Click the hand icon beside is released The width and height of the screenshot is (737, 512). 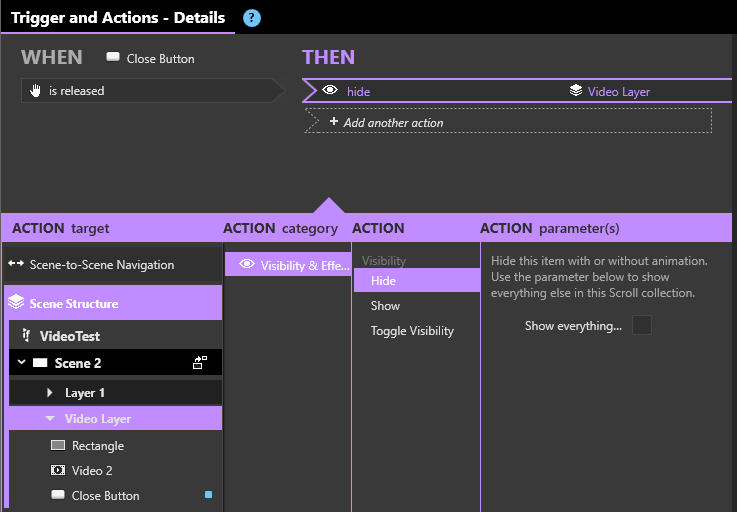35,90
